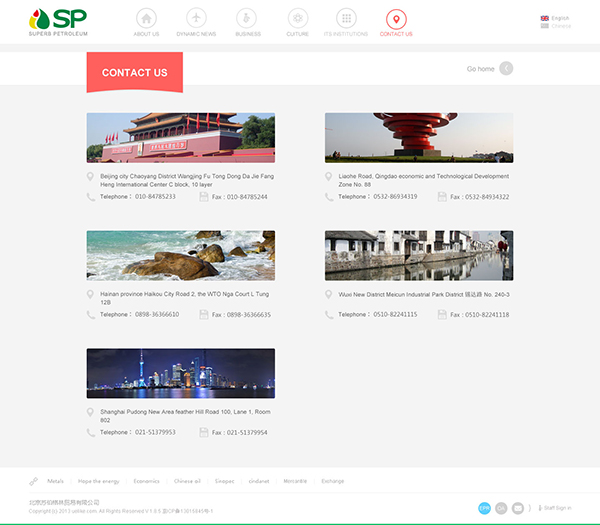
Task: Open the About Us home icon
Action: 146,19
